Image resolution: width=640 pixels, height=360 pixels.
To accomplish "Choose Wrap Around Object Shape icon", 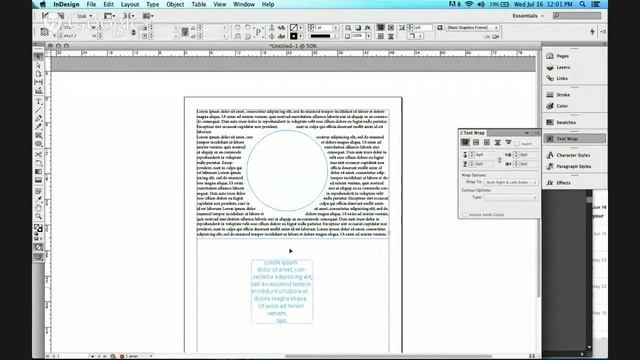I will [x=487, y=142].
